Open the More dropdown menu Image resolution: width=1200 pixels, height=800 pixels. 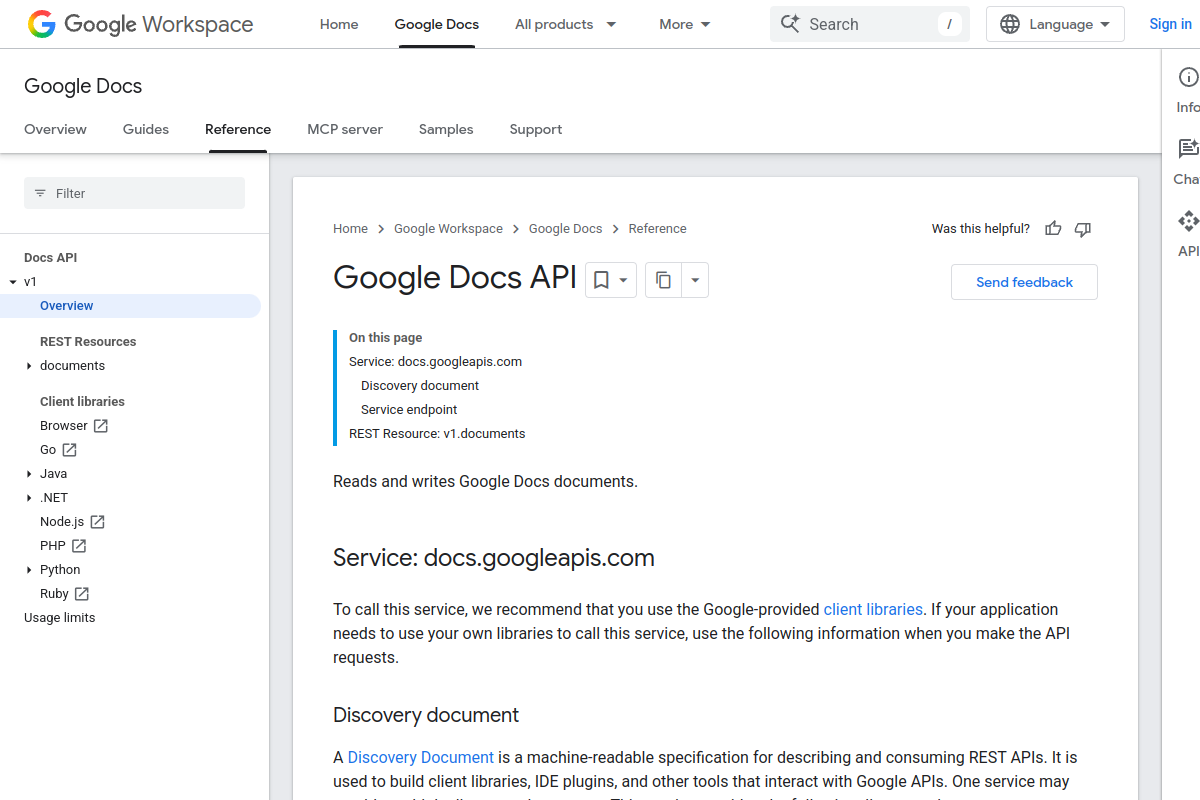click(685, 24)
